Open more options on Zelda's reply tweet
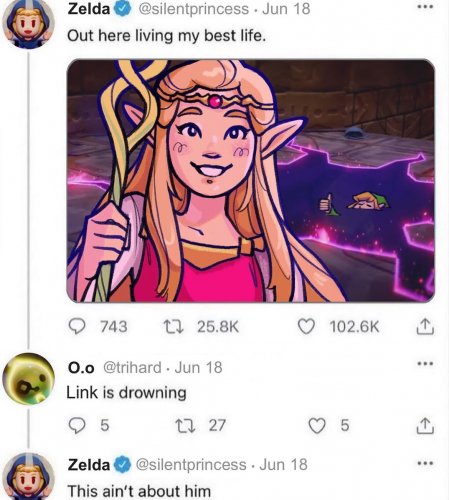The height and width of the screenshot is (500, 449). [426, 463]
